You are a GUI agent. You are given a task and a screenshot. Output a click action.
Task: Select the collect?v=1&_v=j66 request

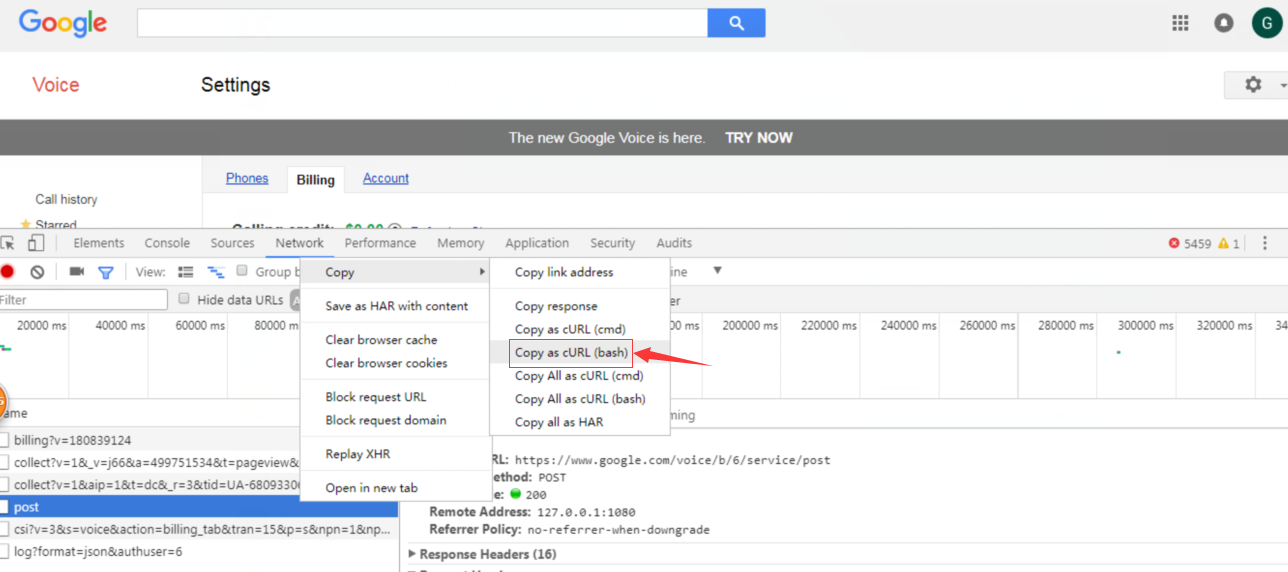point(150,463)
